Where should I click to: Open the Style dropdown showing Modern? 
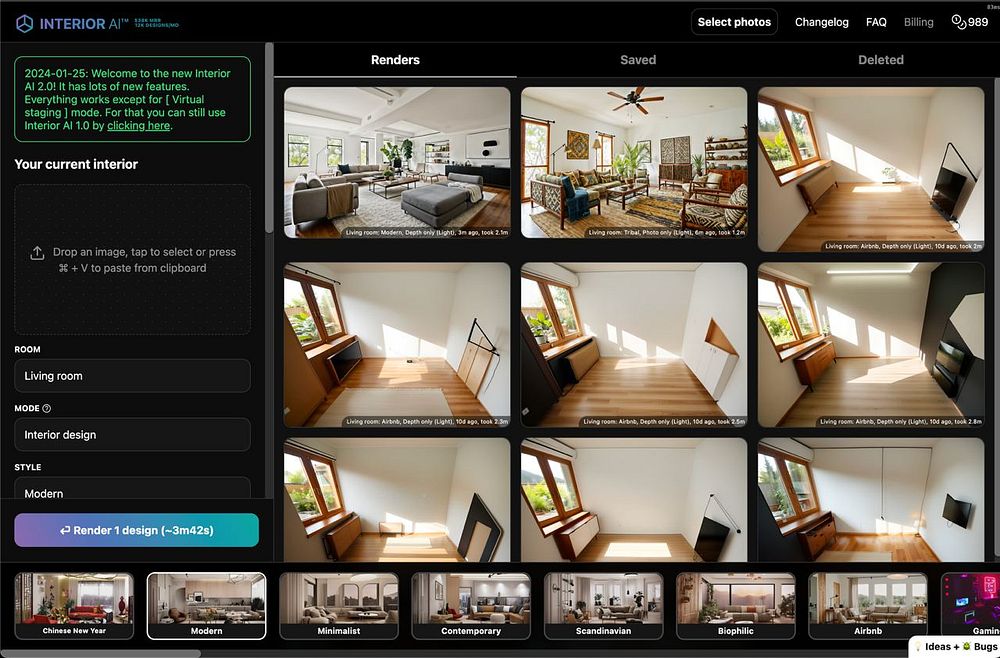point(132,488)
